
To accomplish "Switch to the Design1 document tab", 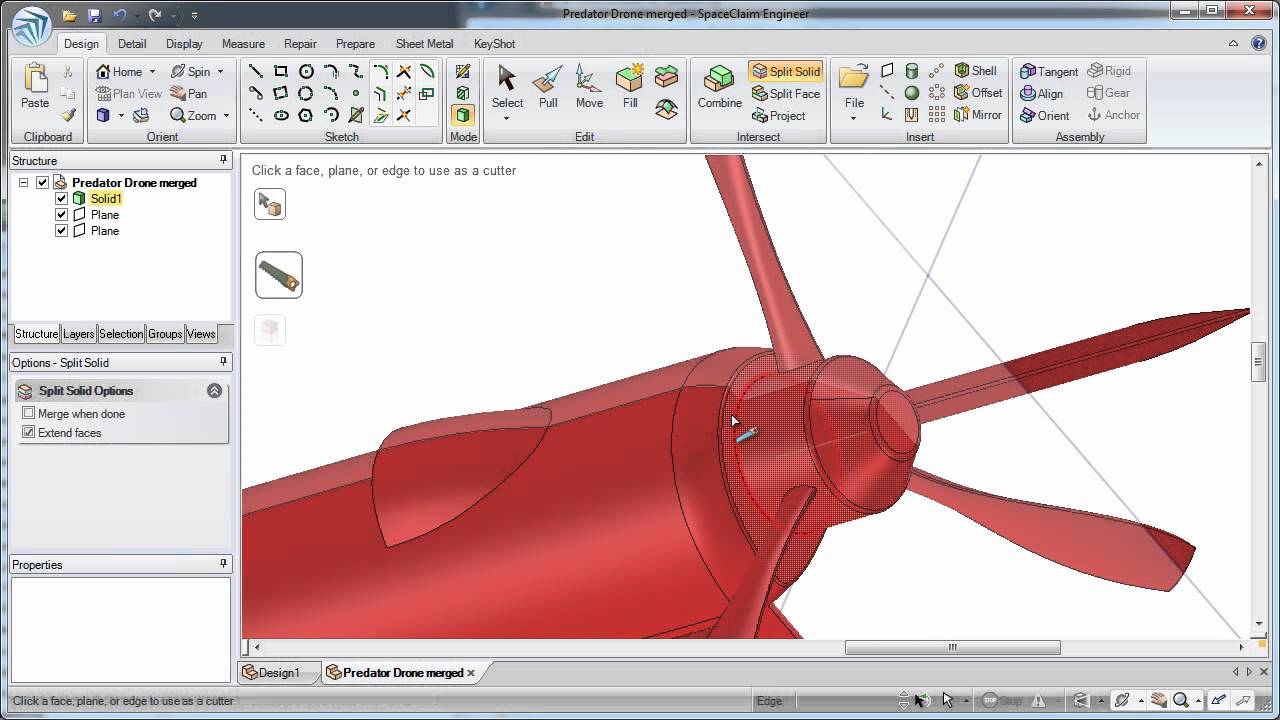I will pyautogui.click(x=279, y=673).
